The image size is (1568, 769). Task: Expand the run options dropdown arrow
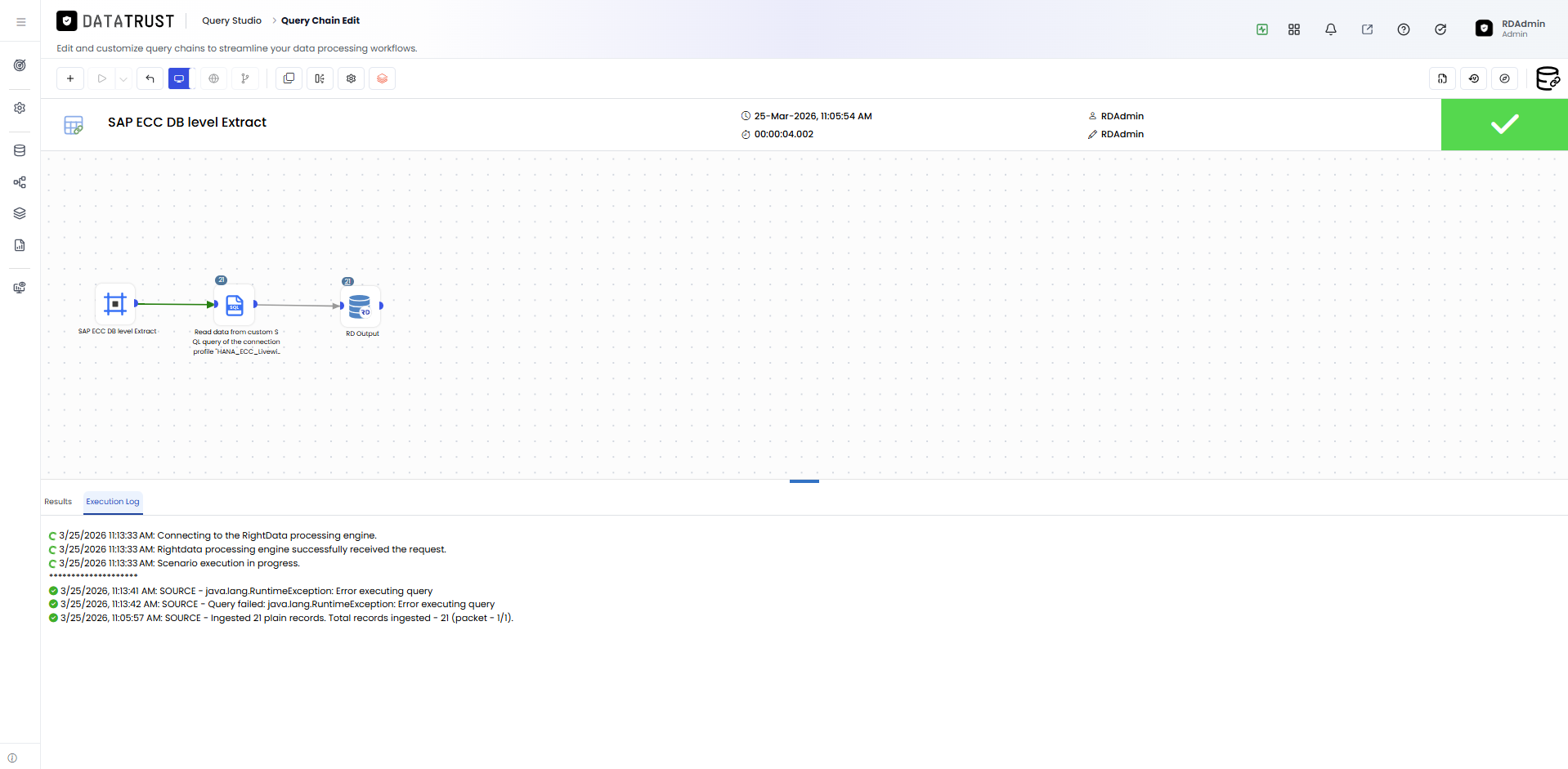click(123, 79)
